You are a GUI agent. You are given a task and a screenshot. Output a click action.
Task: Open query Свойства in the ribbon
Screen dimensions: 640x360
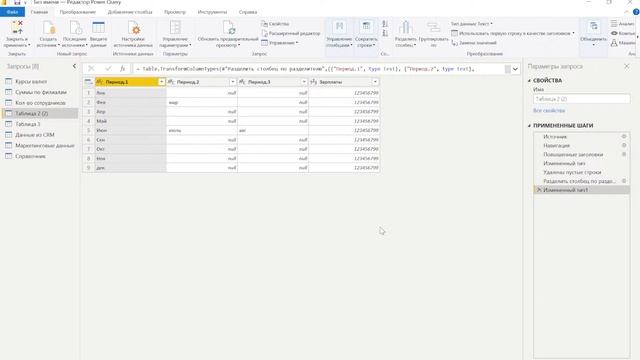click(275, 24)
